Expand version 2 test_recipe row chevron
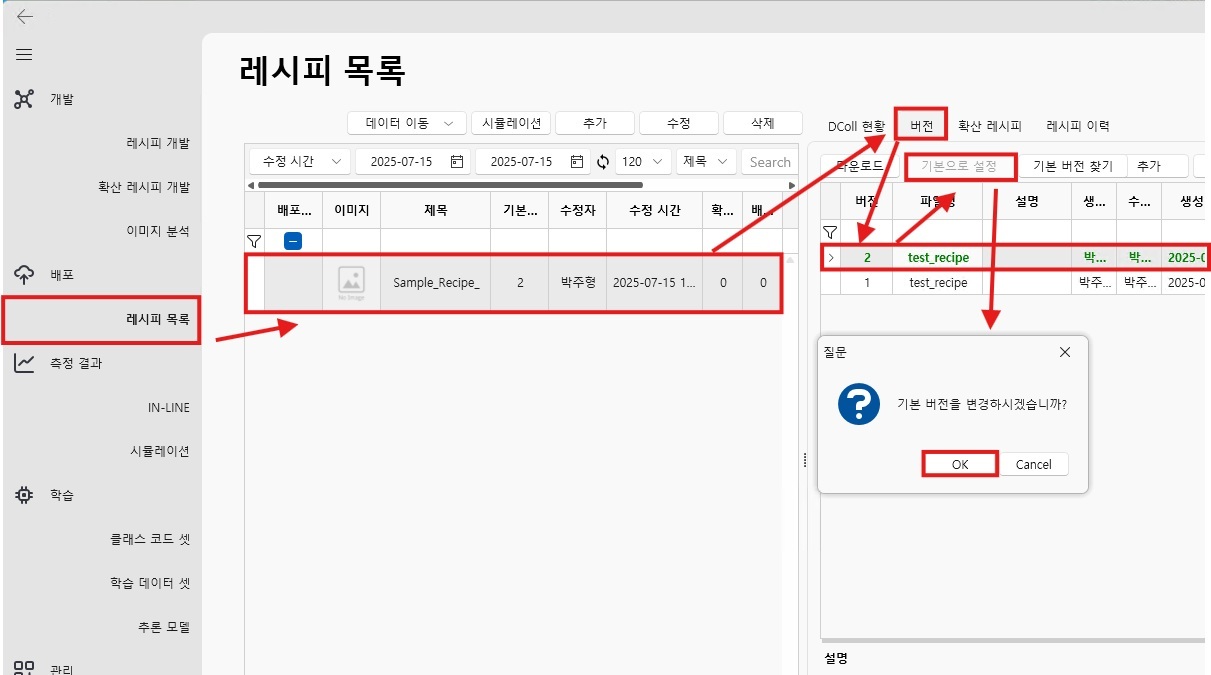 pos(830,257)
